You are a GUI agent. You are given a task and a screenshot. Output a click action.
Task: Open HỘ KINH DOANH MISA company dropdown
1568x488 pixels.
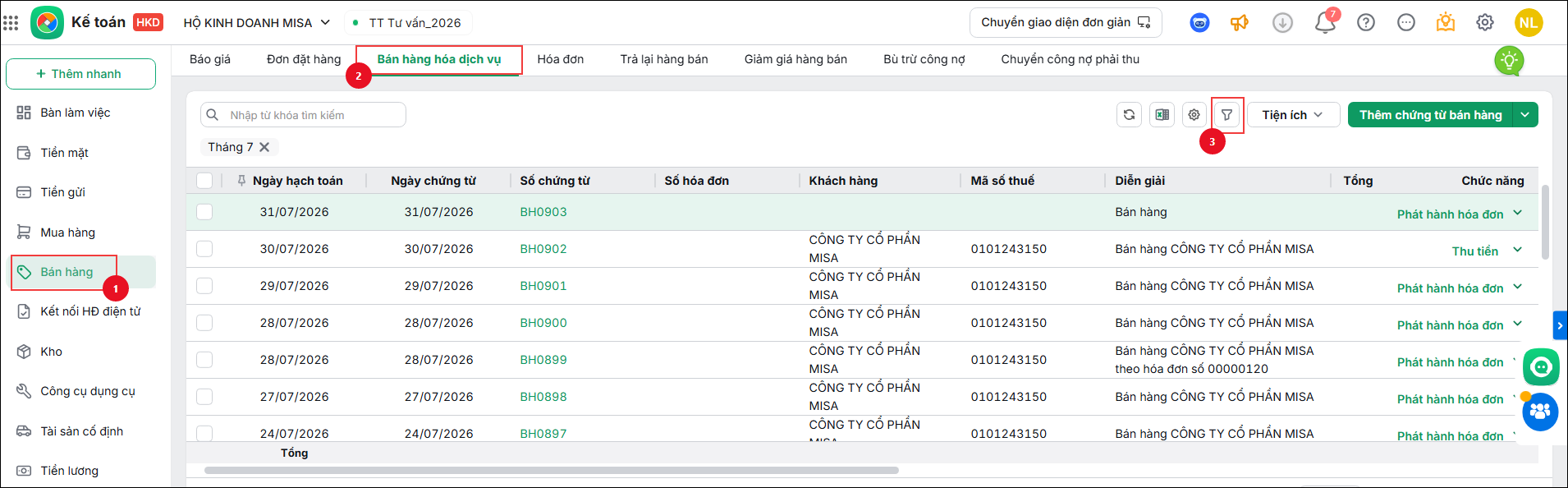click(257, 23)
